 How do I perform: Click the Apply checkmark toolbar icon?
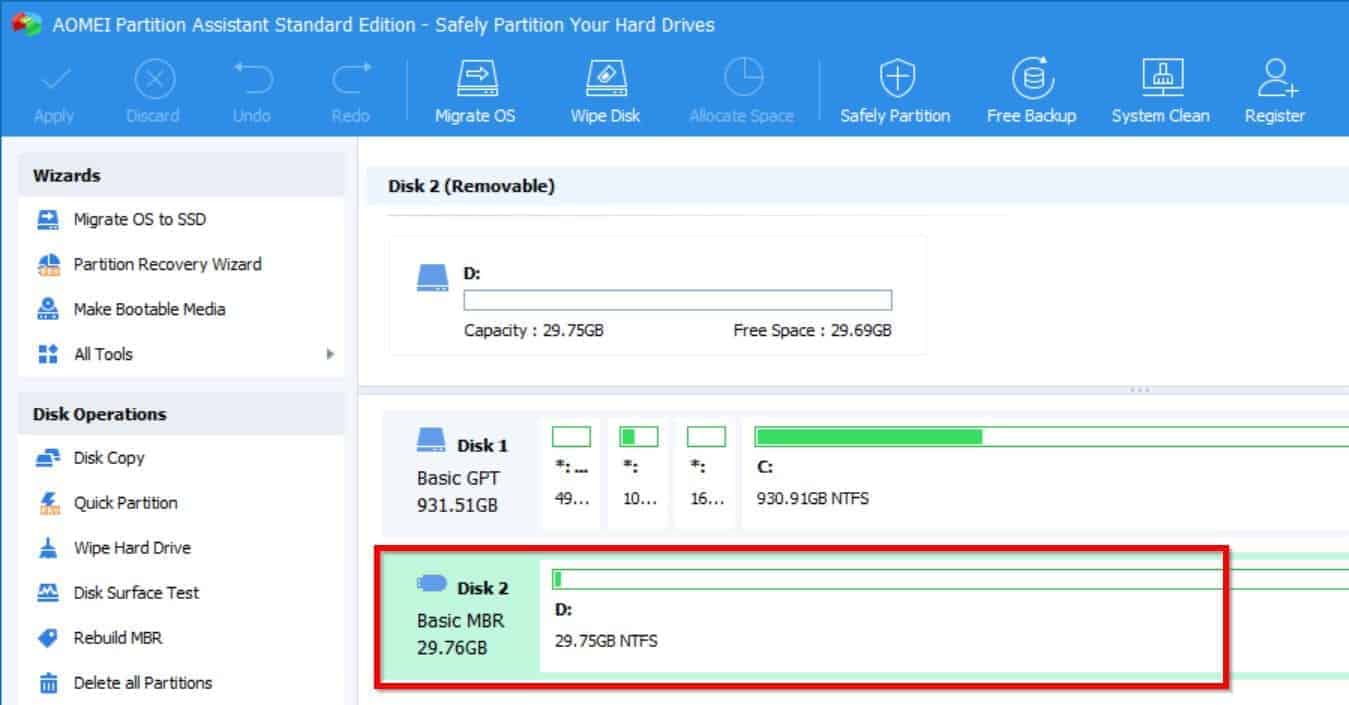tap(53, 79)
